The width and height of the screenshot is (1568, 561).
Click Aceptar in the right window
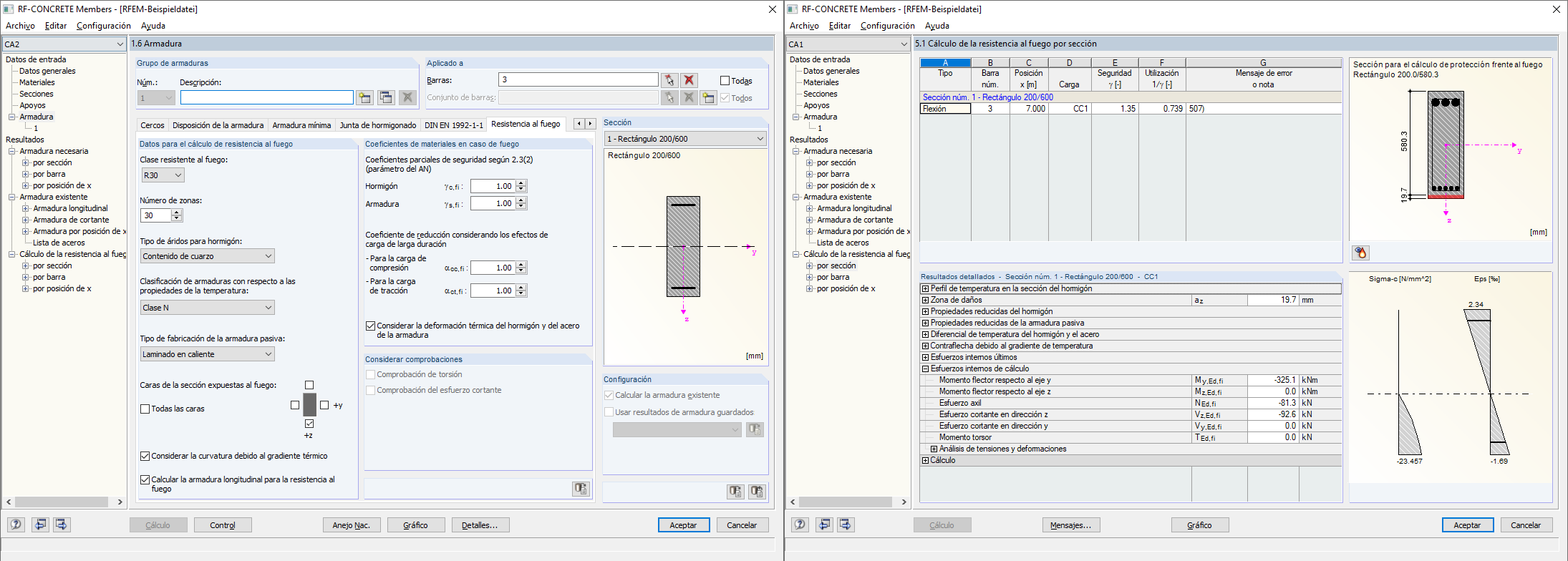(1467, 525)
